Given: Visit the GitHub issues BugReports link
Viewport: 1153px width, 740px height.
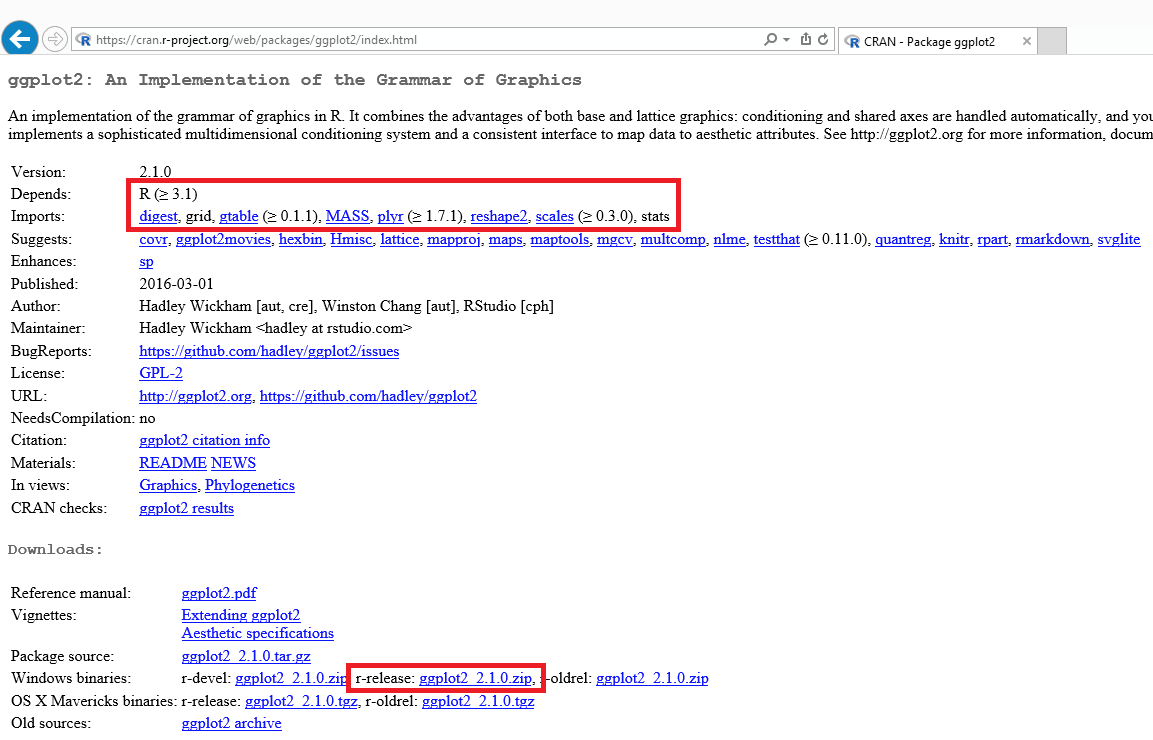Looking at the screenshot, I should pyautogui.click(x=269, y=351).
